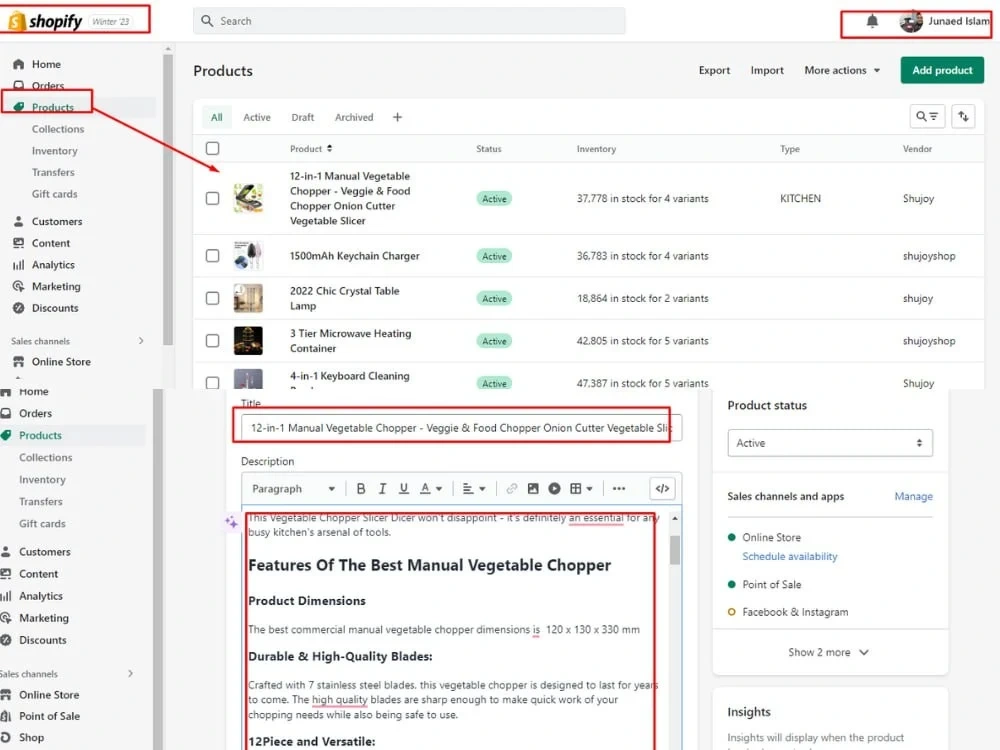Check the 1500mAh Keychain Charger row

(x=212, y=256)
